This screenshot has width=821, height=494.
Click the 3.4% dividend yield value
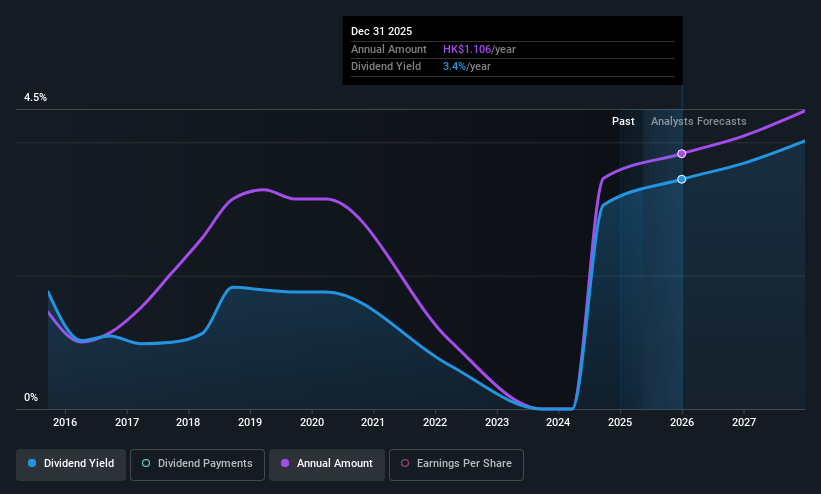(454, 67)
